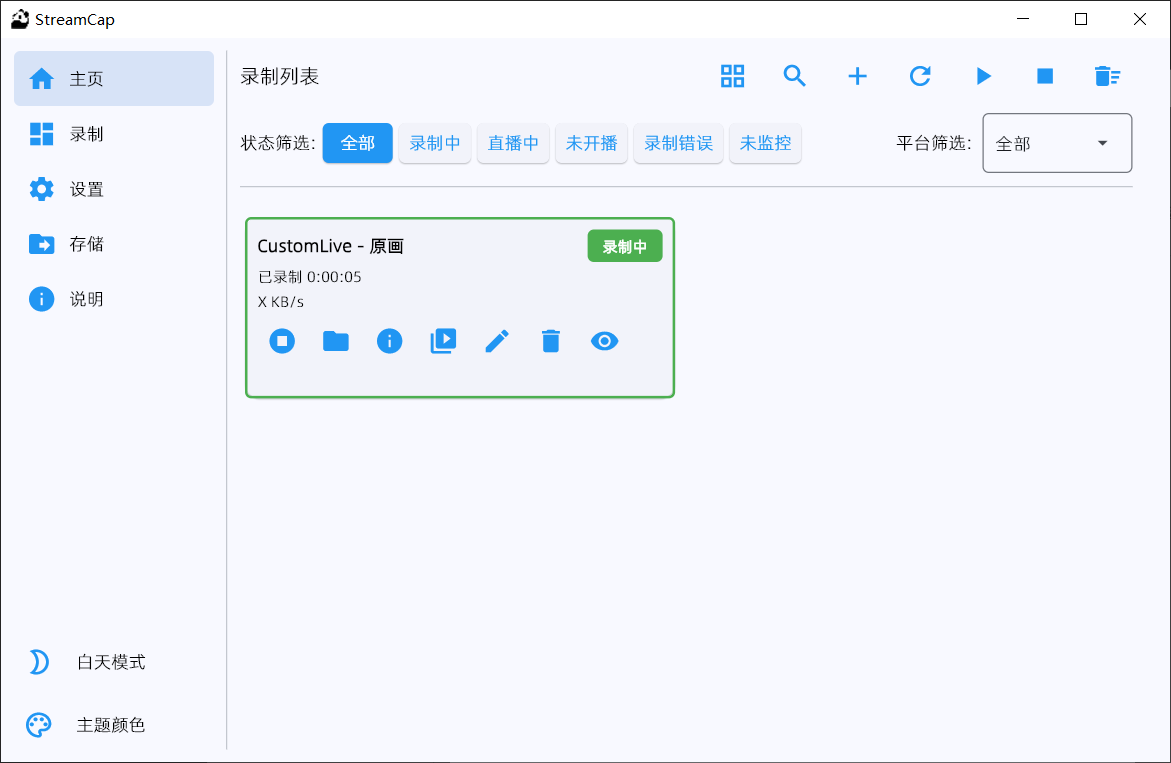The image size is (1171, 763).
Task: View info of the CustomLive recording
Action: point(389,340)
